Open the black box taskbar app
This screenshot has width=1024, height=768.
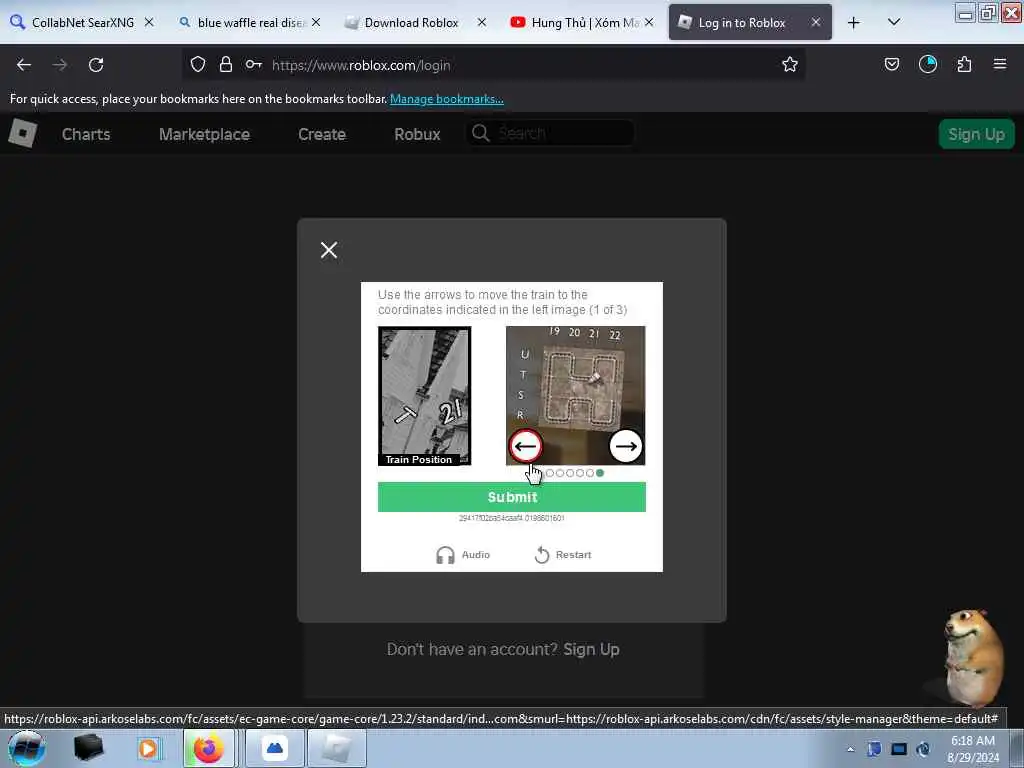(88, 748)
